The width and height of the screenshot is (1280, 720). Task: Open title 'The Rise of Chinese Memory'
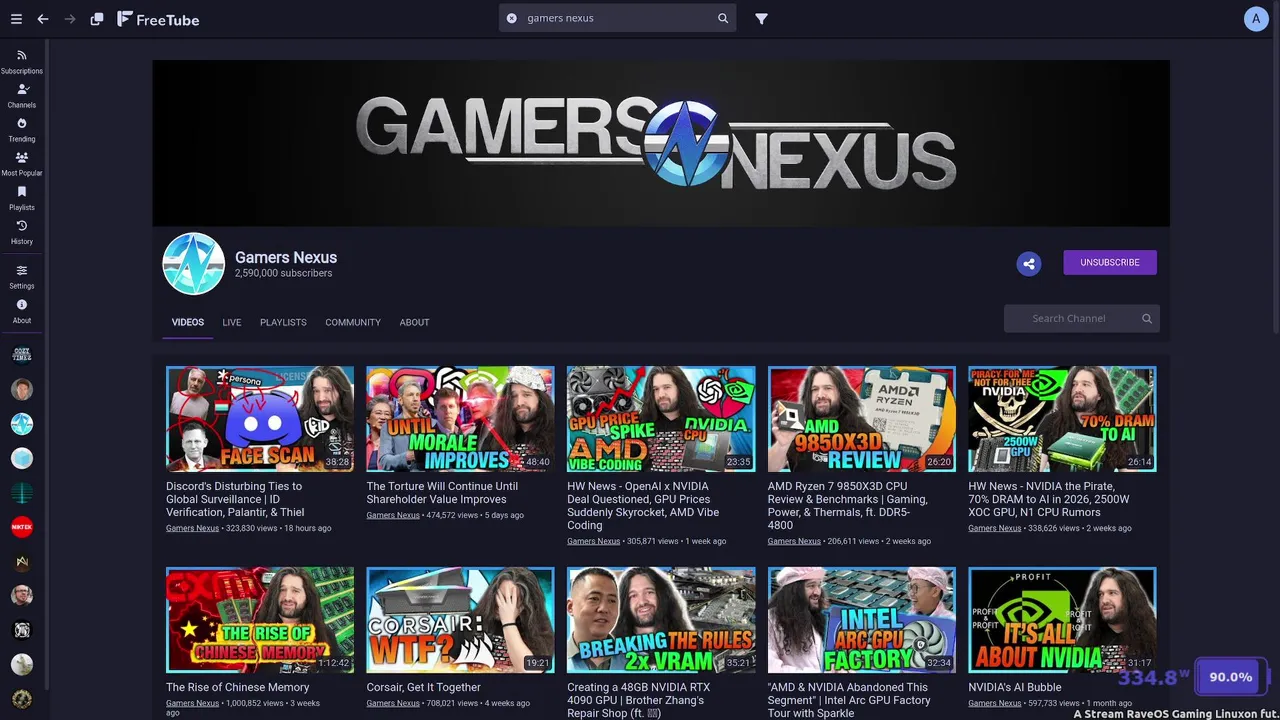click(238, 687)
